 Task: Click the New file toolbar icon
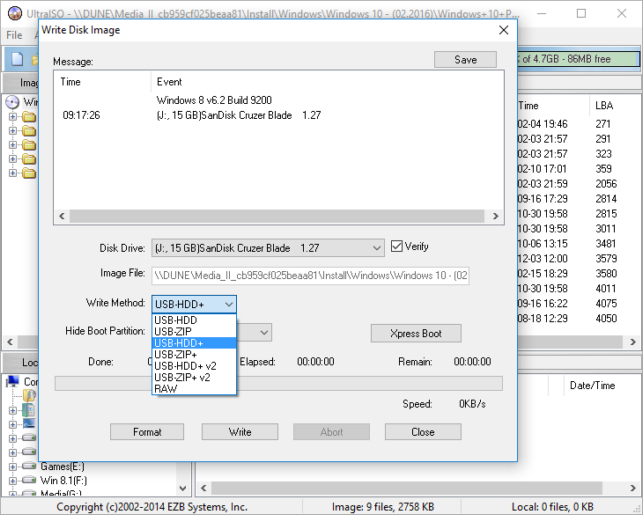17,59
